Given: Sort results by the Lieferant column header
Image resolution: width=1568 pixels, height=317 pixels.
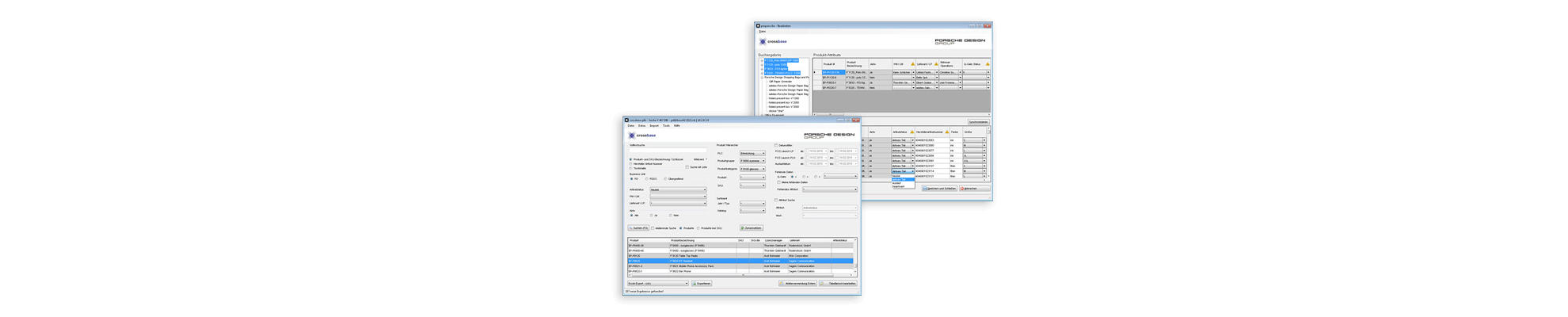Looking at the screenshot, I should (794, 240).
